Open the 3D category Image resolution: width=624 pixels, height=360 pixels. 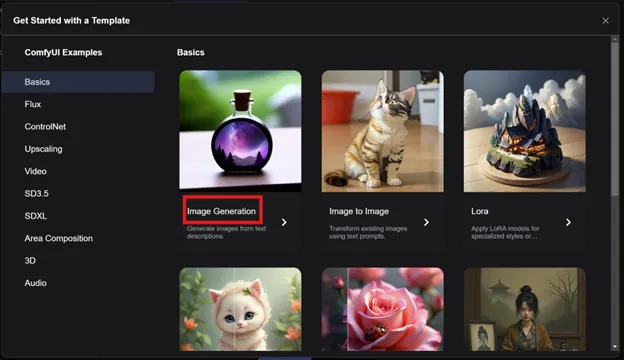30,261
